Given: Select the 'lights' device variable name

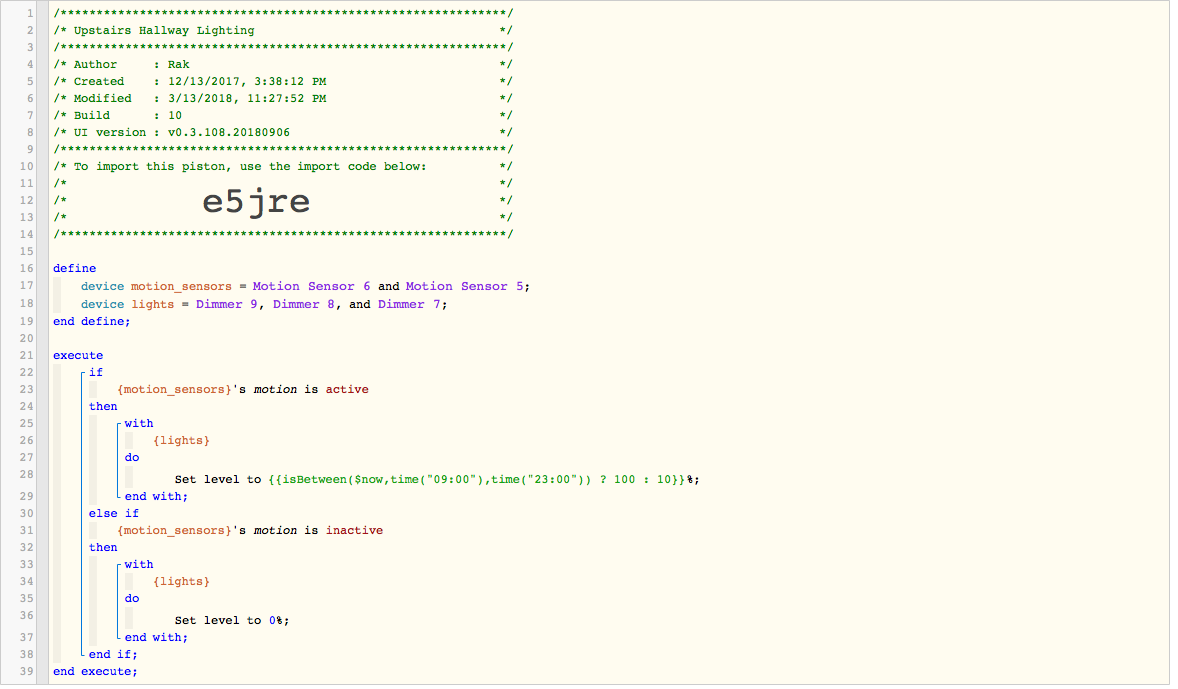Looking at the screenshot, I should click(x=153, y=305).
